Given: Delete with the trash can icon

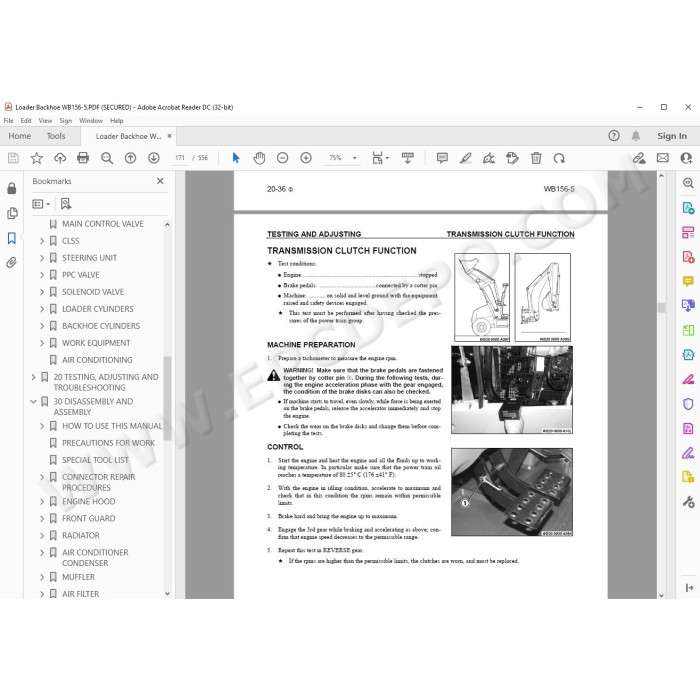Looking at the screenshot, I should click(x=536, y=158).
